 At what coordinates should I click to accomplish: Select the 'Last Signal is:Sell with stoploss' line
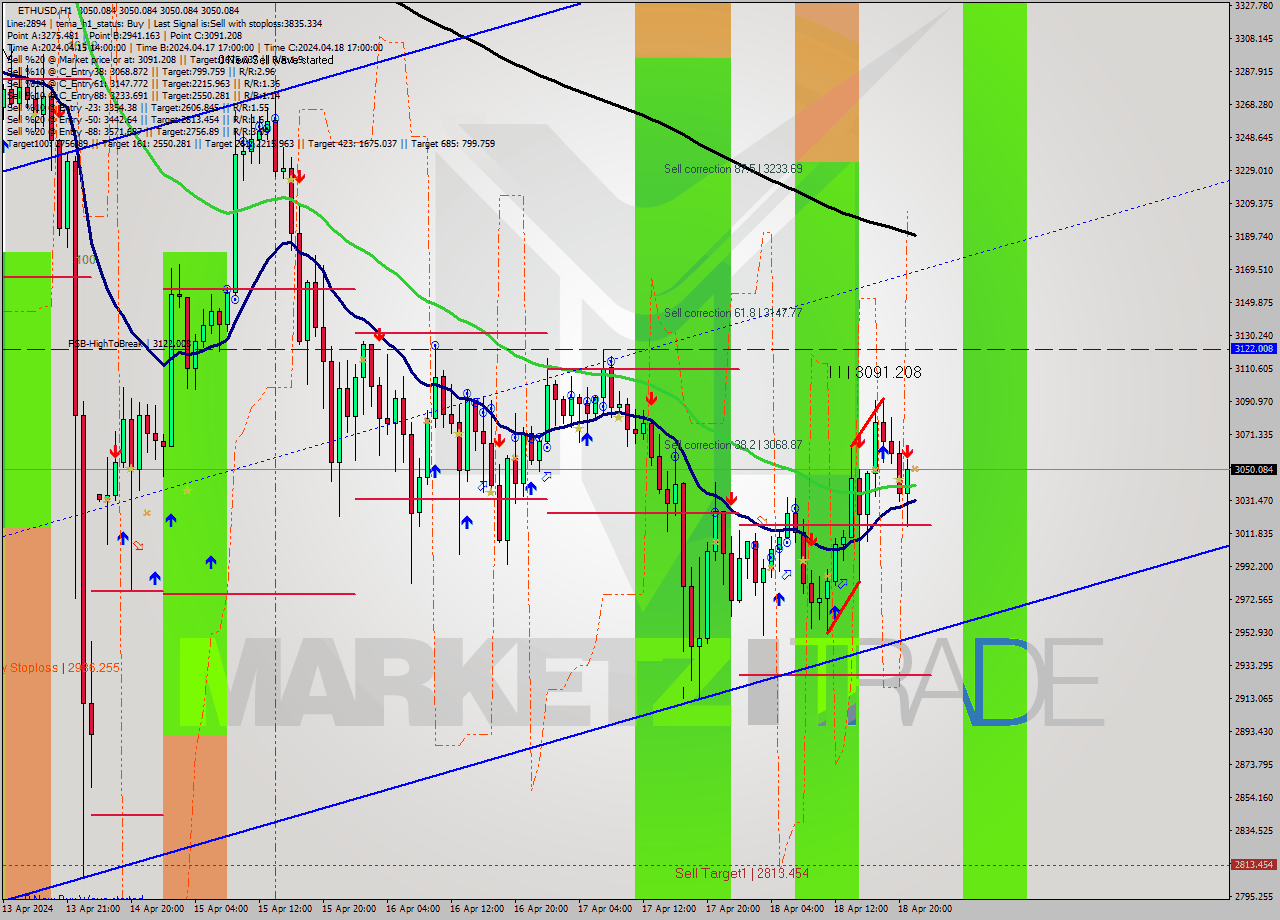point(237,23)
